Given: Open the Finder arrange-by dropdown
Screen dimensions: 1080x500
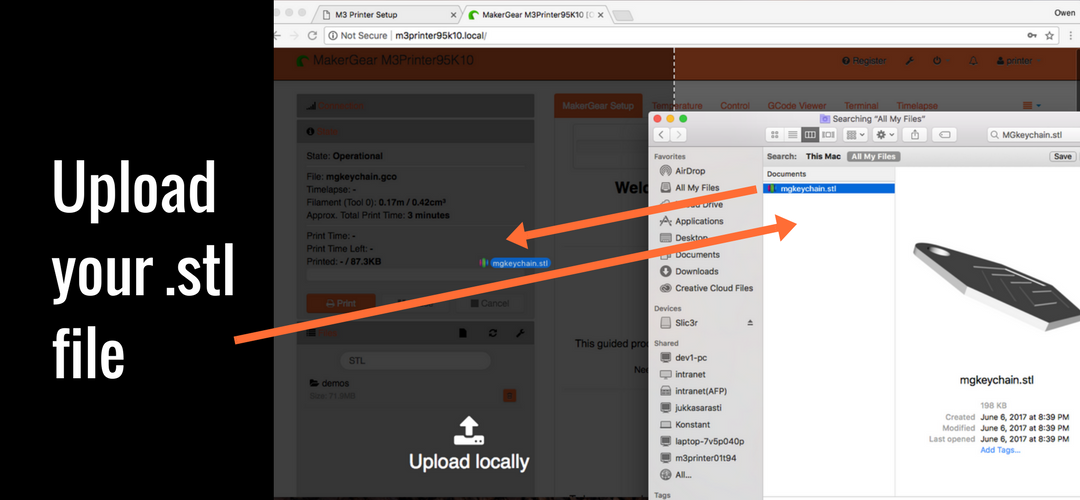Looking at the screenshot, I should click(856, 134).
